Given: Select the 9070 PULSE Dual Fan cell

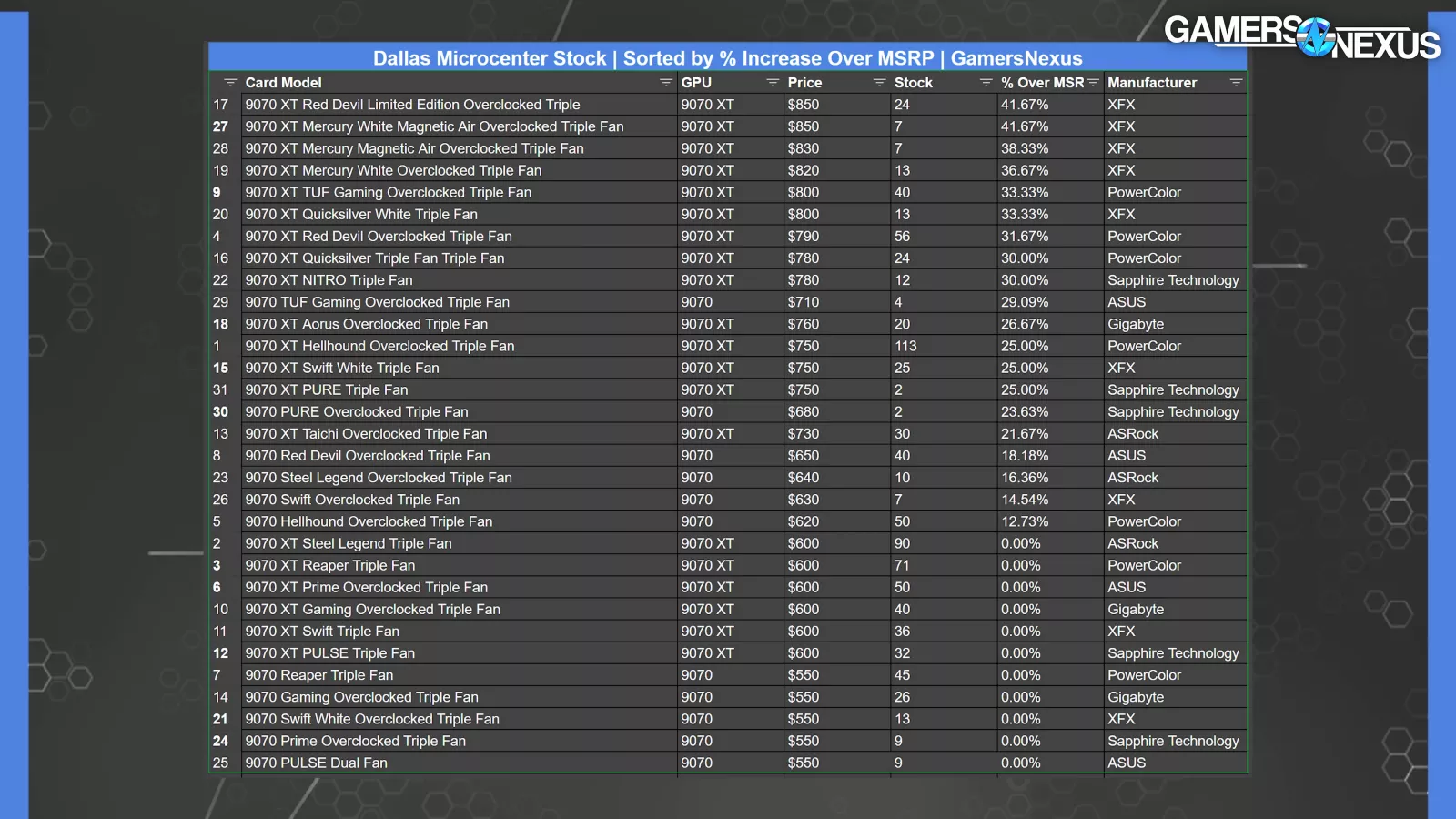Looking at the screenshot, I should pyautogui.click(x=316, y=763).
